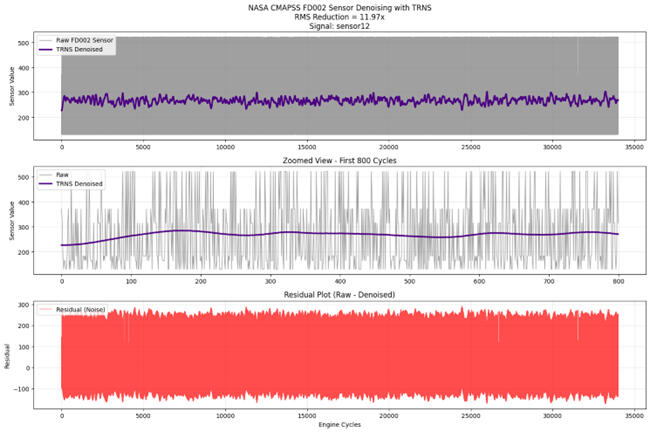The width and height of the screenshot is (650, 432).
Task: Click x-tick '15000' under the top plot
Action: [307, 147]
